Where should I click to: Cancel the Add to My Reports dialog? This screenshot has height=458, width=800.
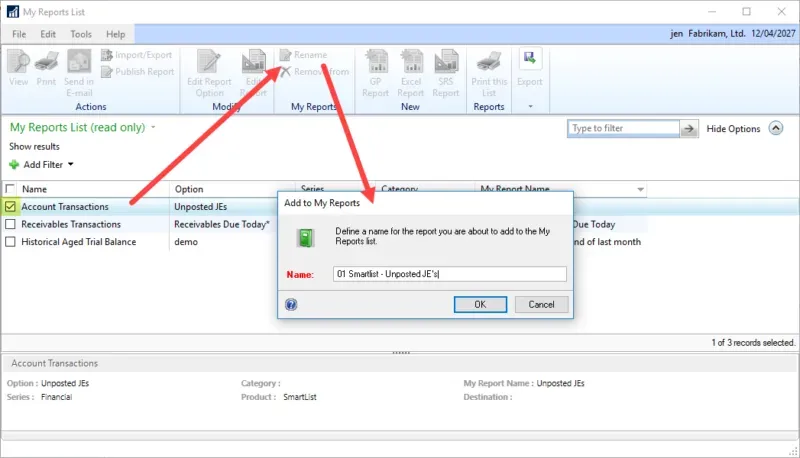[541, 304]
